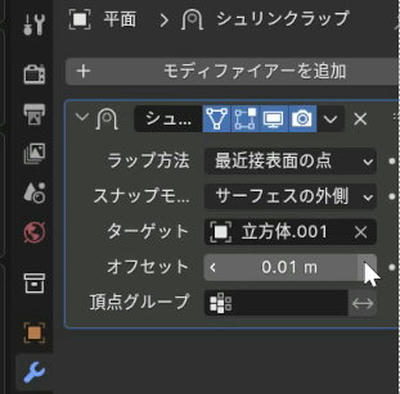Toggle modifier display in Edit Mode
The image size is (400, 394).
pyautogui.click(x=245, y=119)
